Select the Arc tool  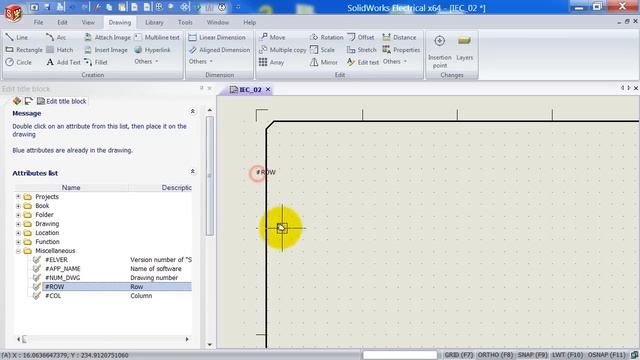point(56,37)
